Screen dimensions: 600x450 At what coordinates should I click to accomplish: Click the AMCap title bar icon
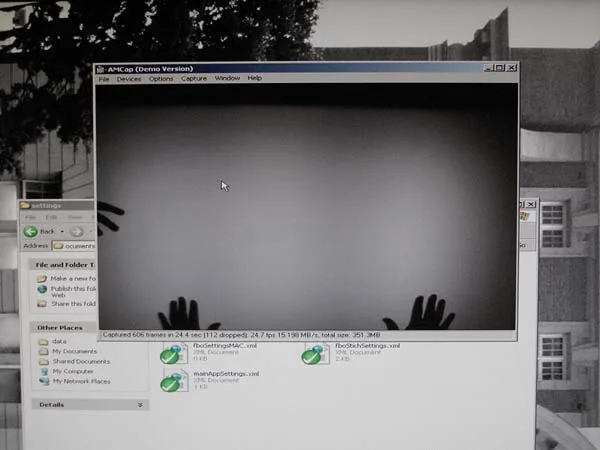point(101,67)
